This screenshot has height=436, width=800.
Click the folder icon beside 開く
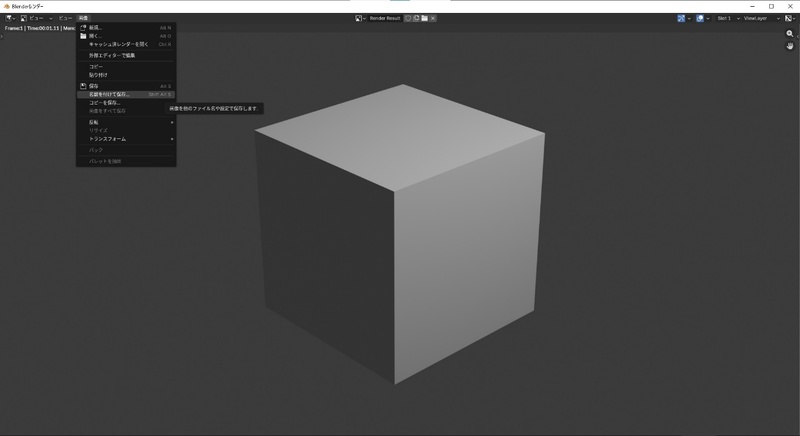coord(83,36)
